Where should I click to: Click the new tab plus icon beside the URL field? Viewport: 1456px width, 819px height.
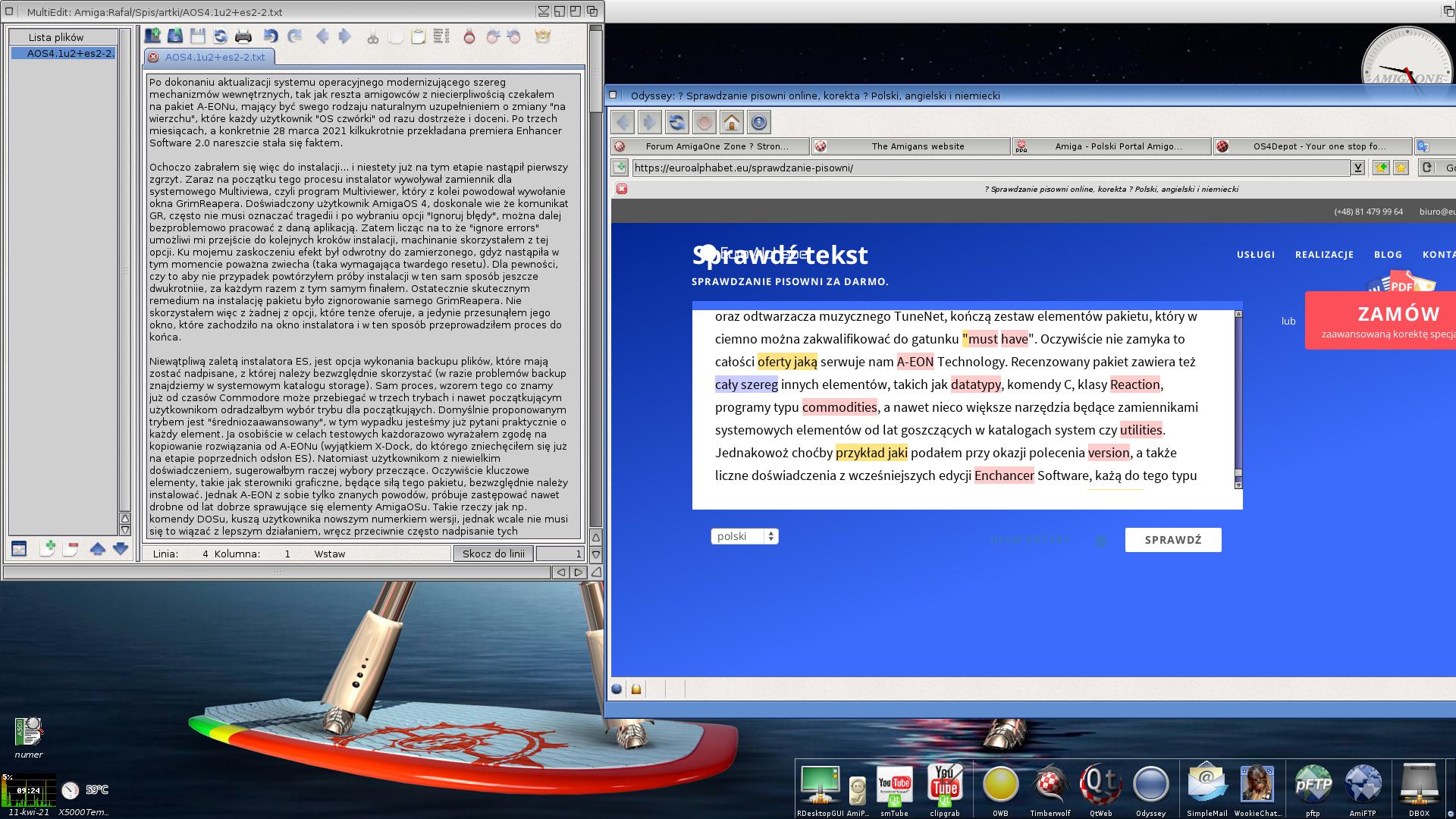(620, 168)
